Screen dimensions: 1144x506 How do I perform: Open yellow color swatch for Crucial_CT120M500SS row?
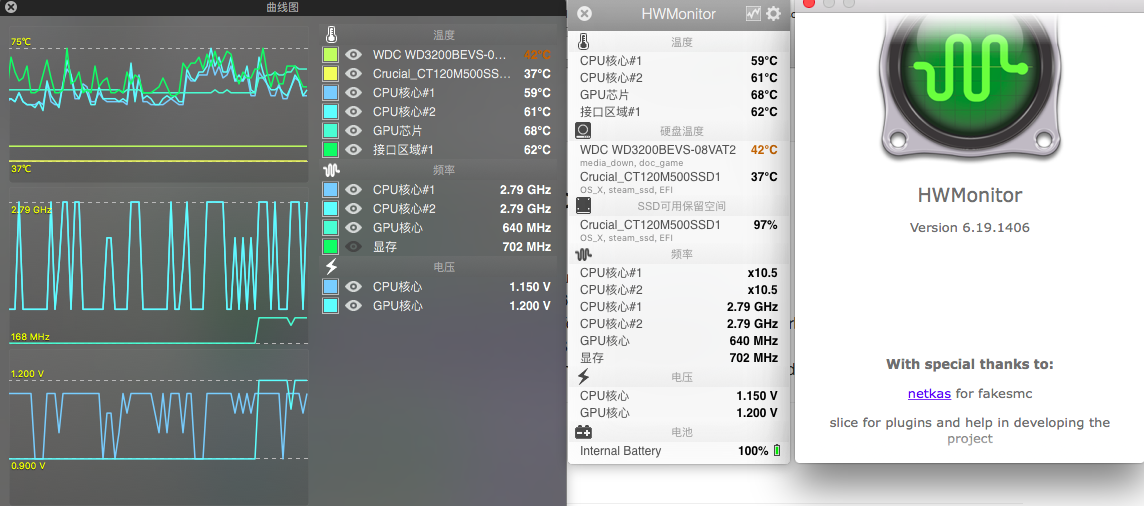point(331,74)
